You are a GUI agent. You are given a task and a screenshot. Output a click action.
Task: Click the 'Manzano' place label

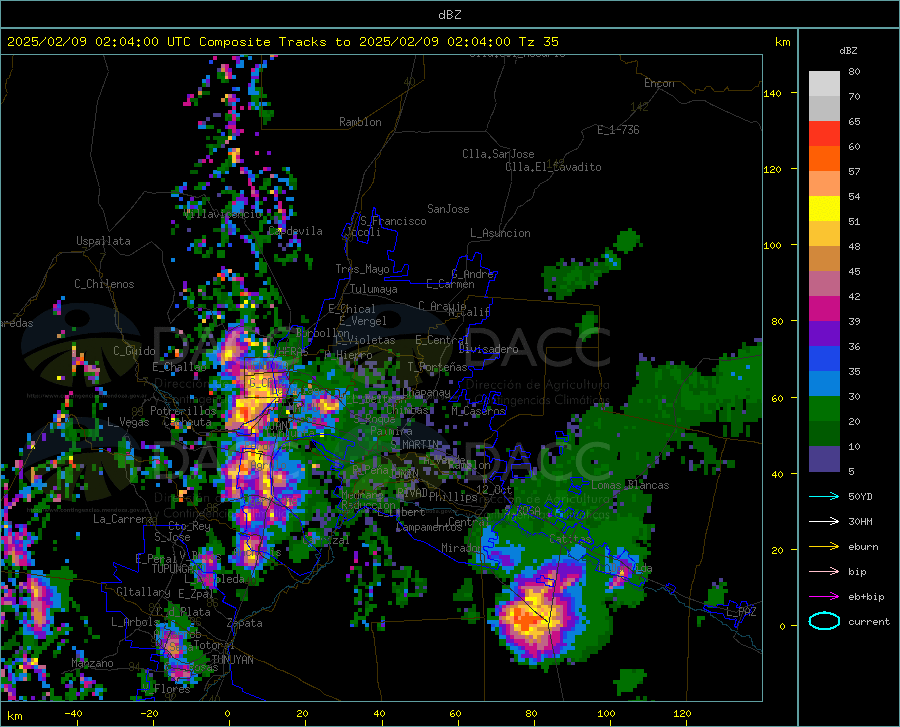(92, 663)
